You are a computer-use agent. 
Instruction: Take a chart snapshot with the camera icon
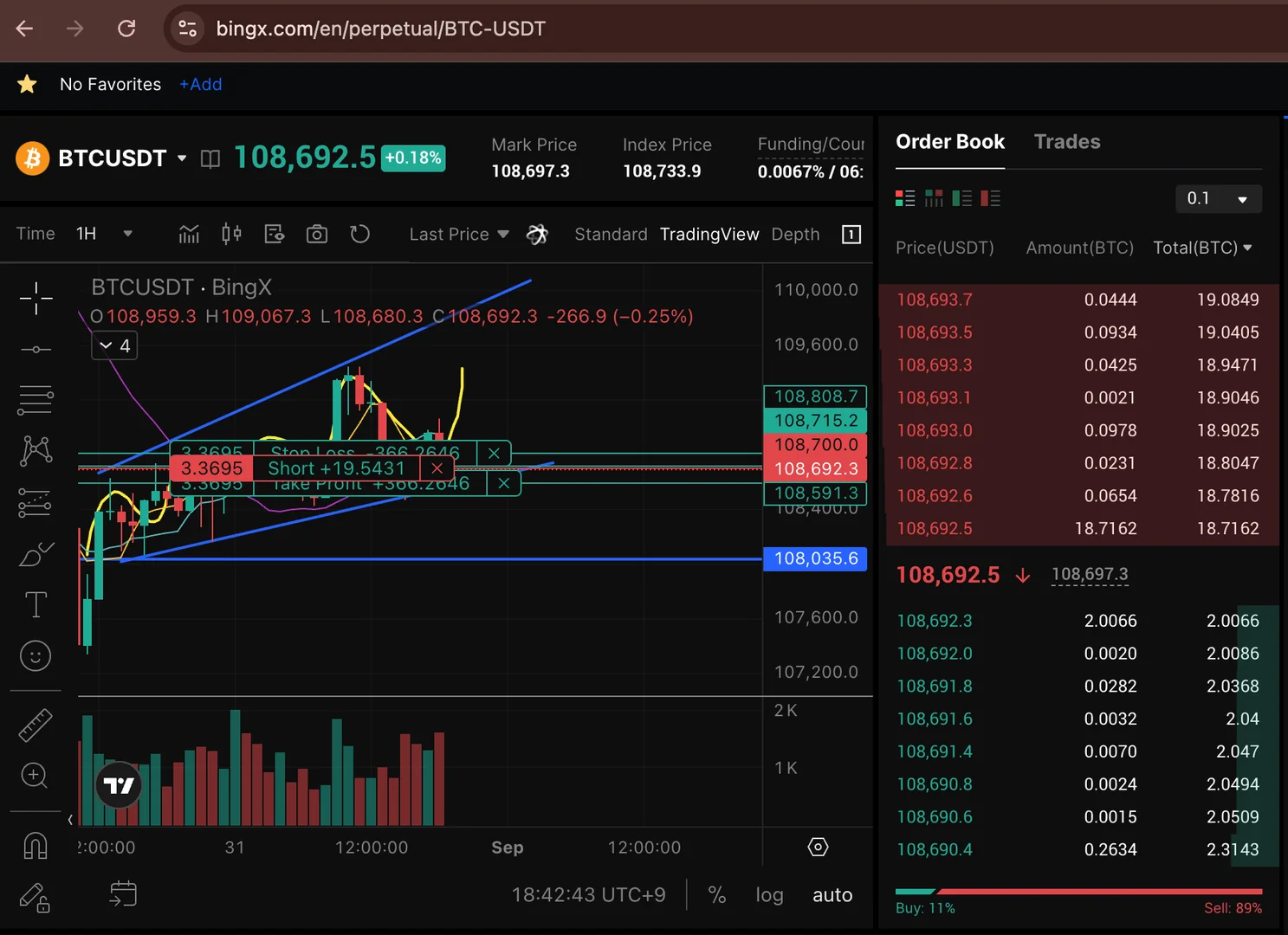317,234
